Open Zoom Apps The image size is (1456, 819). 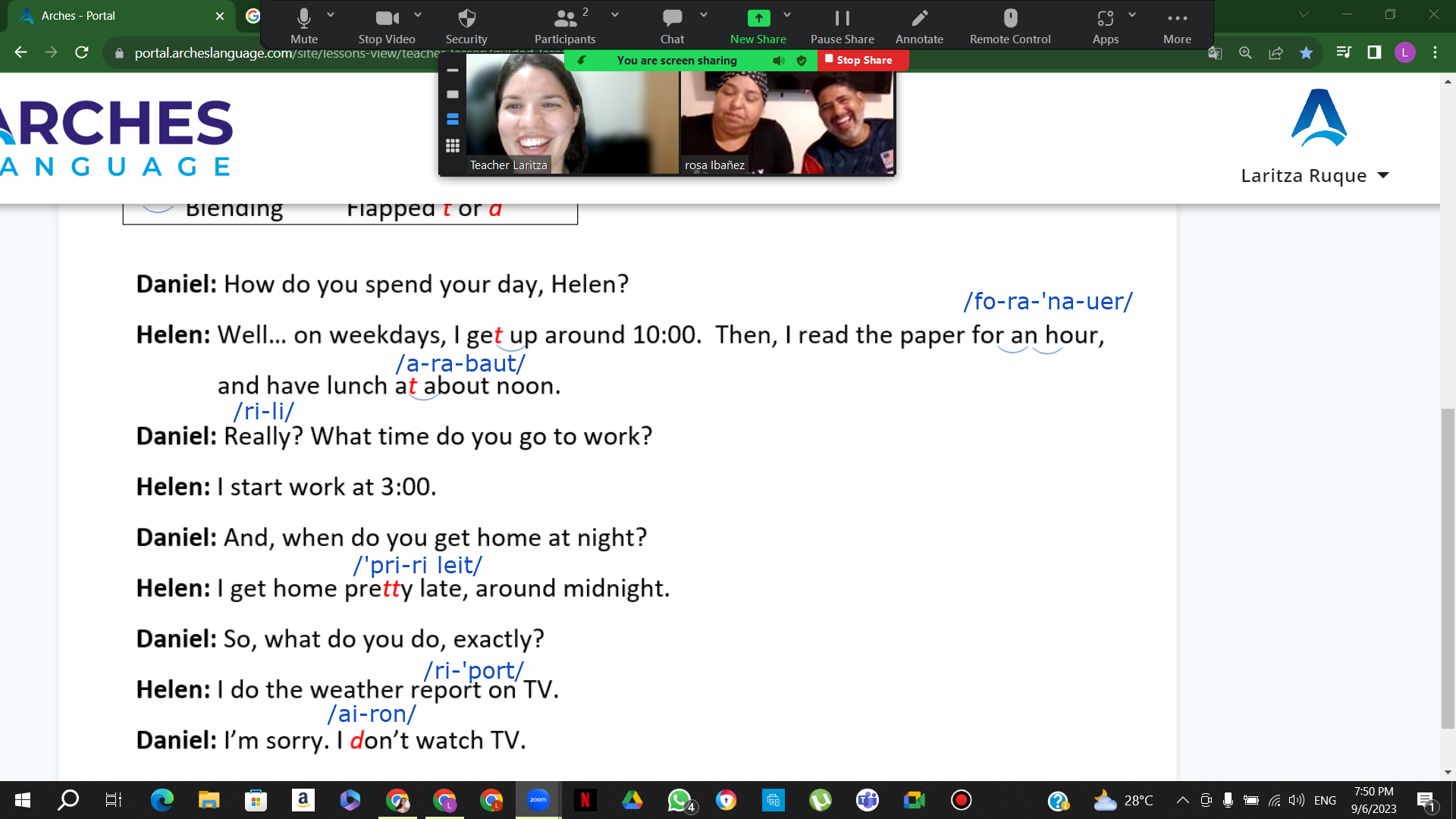[x=1106, y=26]
